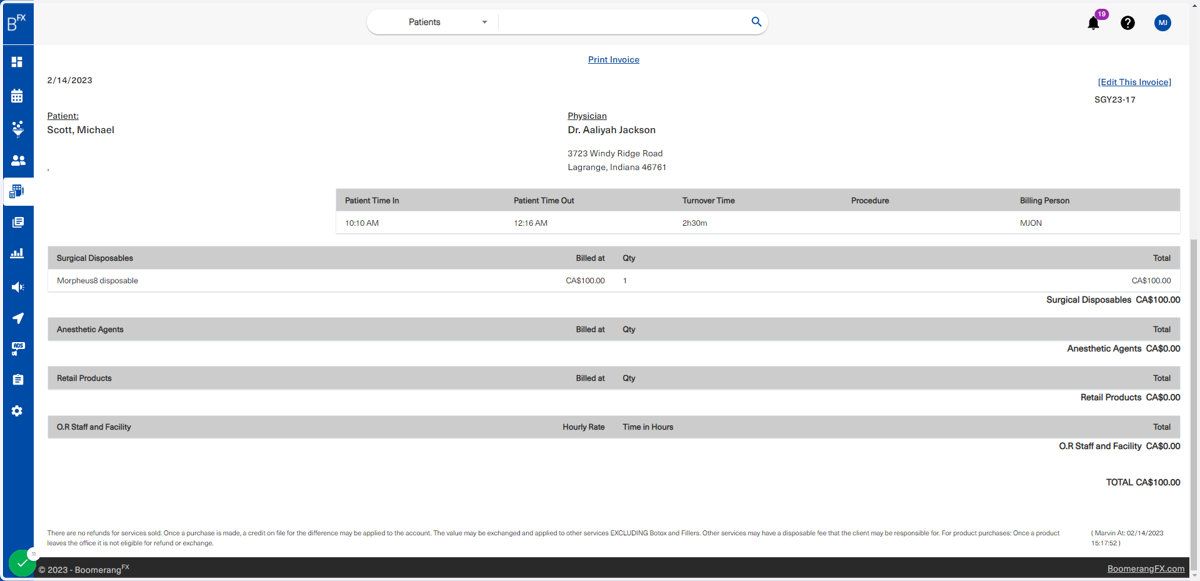
Task: Click invoice number SGY23-17
Action: [1115, 100]
